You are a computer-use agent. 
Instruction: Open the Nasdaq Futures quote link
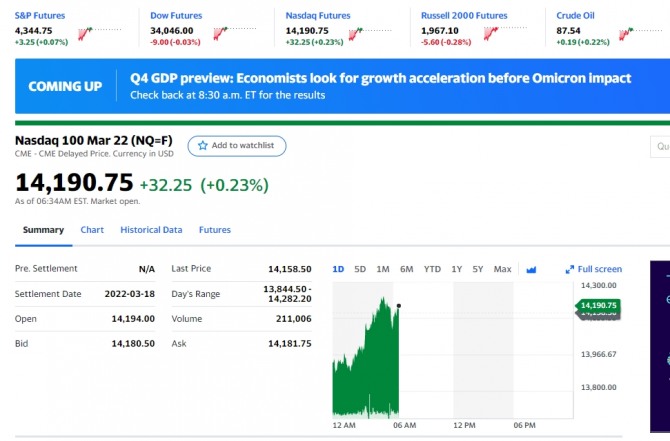[x=318, y=16]
